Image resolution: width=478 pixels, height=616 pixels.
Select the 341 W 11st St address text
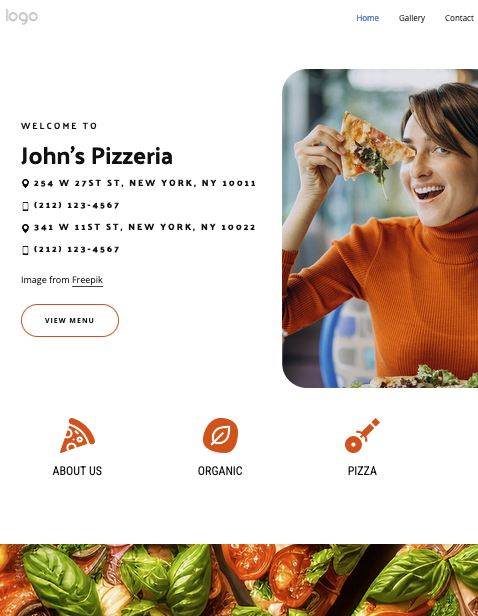[145, 227]
